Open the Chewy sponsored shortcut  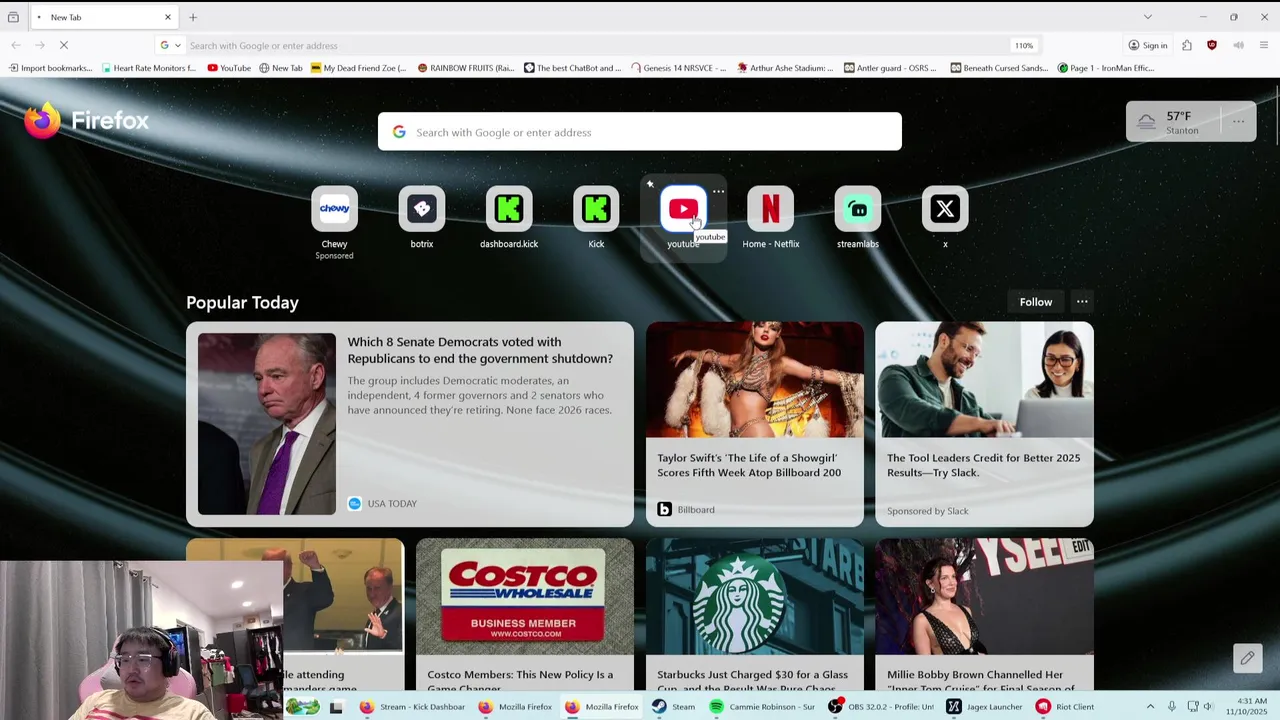334,209
